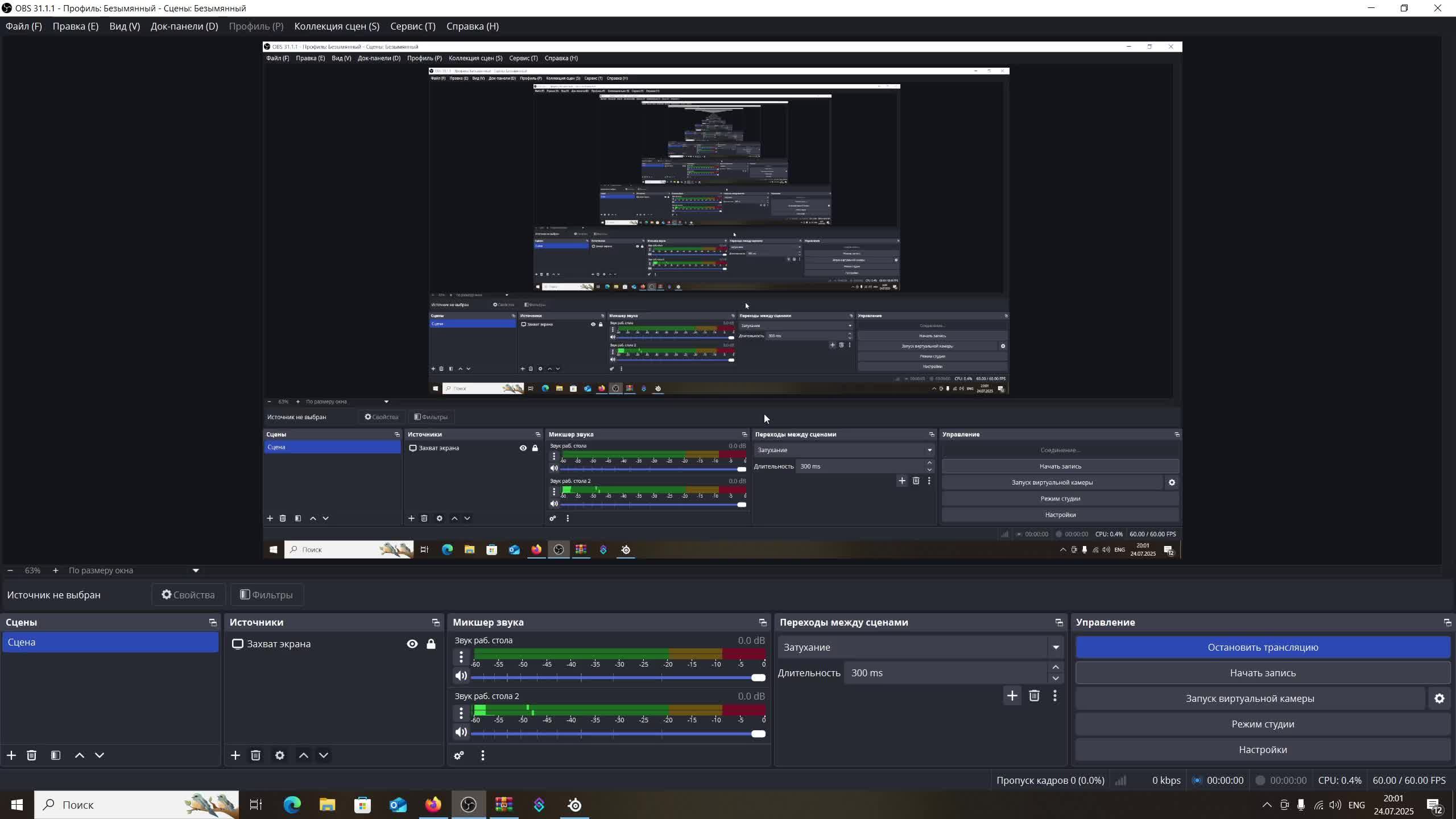Add a scene transition with plus icon
Viewport: 1456px width, 819px height.
pos(1012,696)
